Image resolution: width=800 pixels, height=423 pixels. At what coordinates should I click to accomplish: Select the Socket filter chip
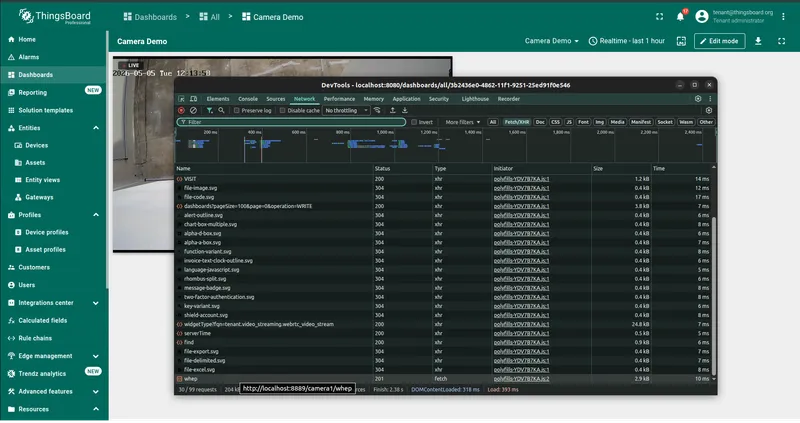pos(665,122)
